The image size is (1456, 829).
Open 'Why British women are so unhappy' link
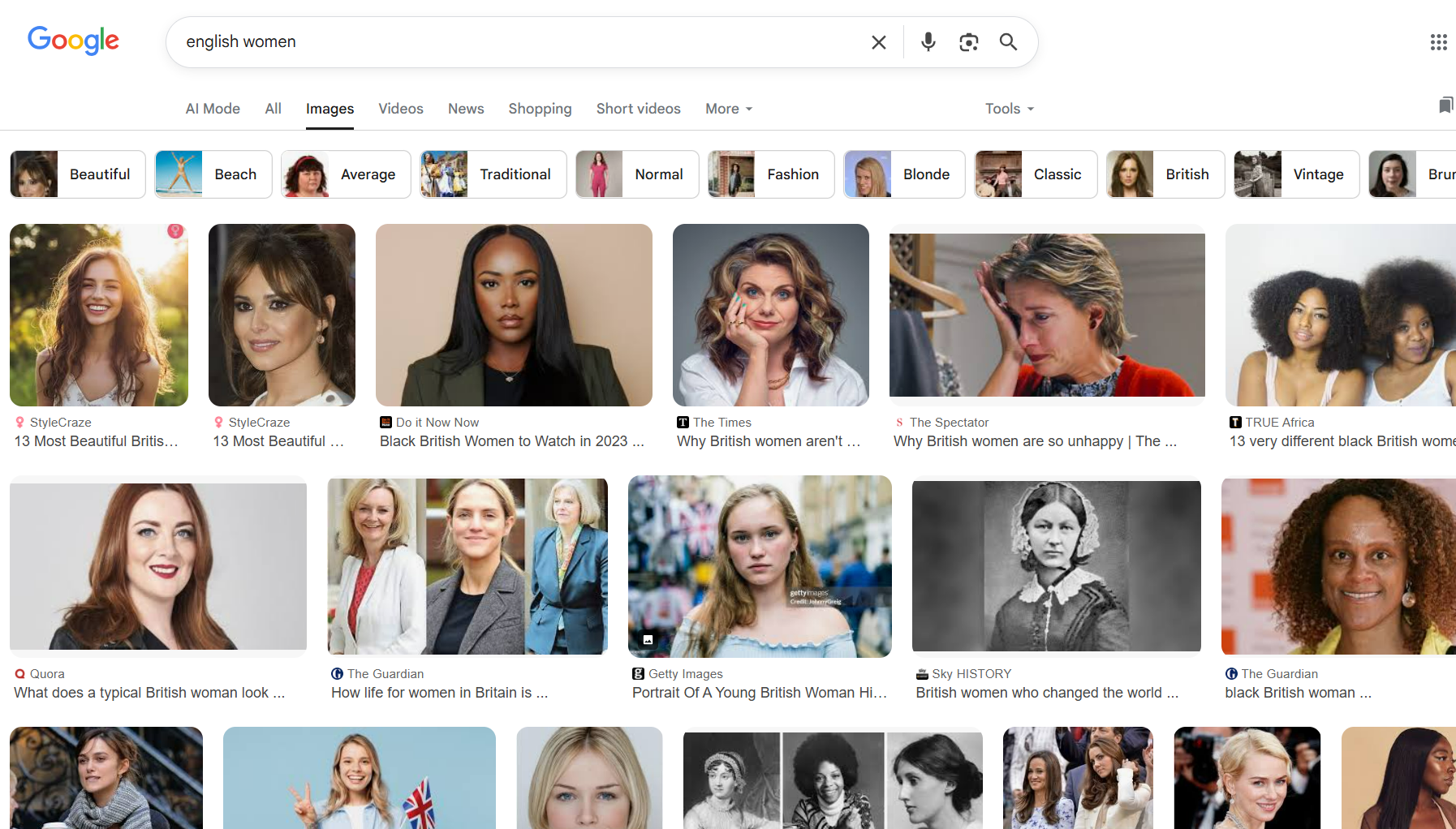pyautogui.click(x=1034, y=441)
